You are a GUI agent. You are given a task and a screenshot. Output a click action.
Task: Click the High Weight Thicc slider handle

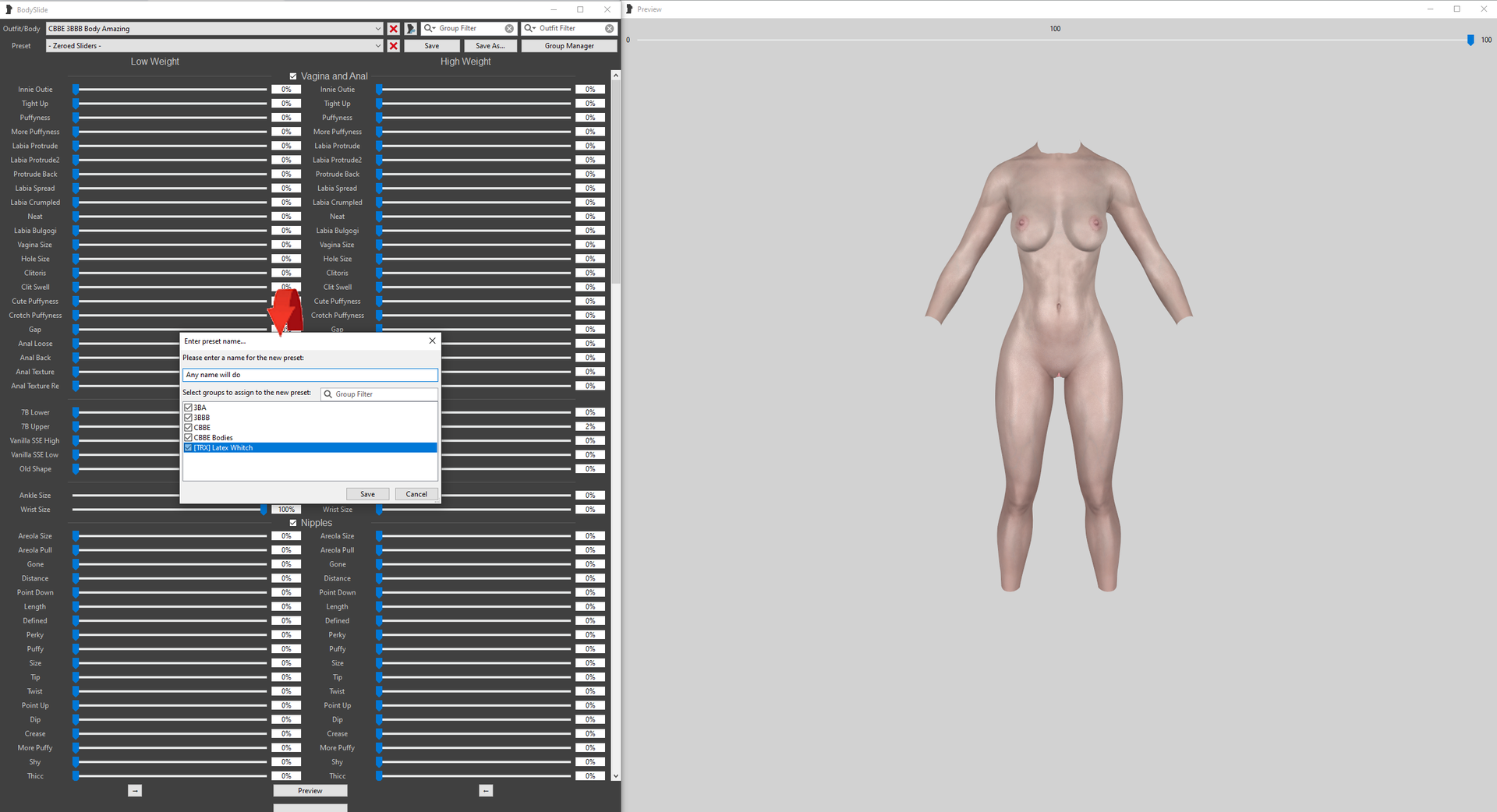click(x=379, y=776)
